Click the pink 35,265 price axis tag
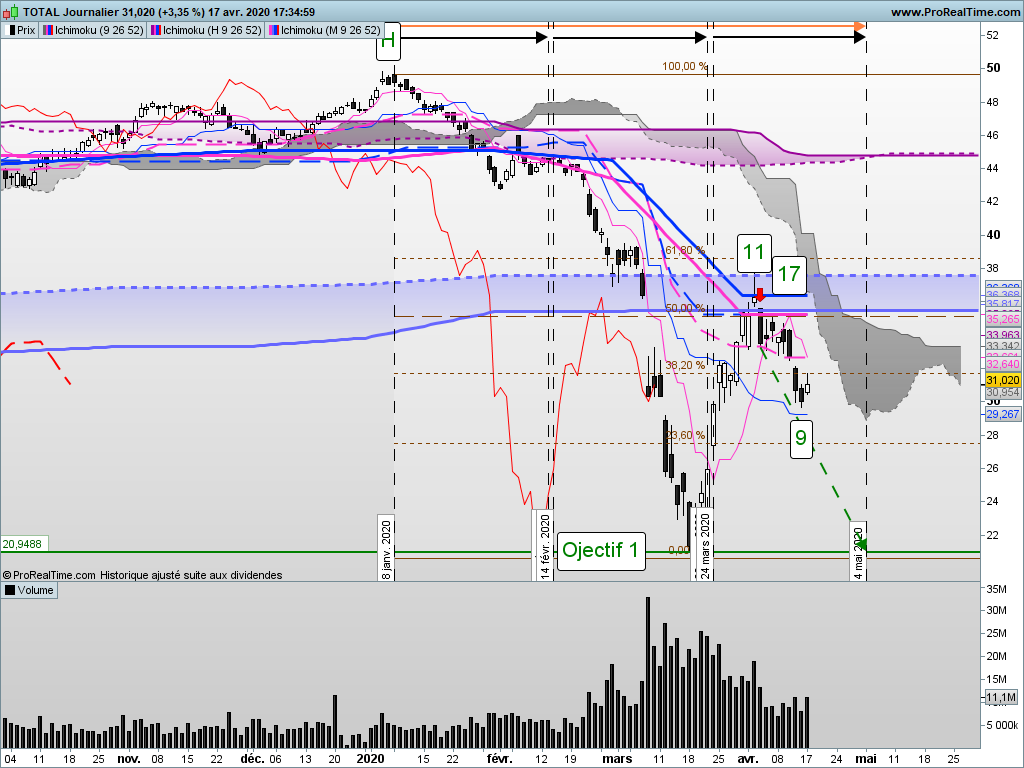This screenshot has height=768, width=1024. 1002,319
